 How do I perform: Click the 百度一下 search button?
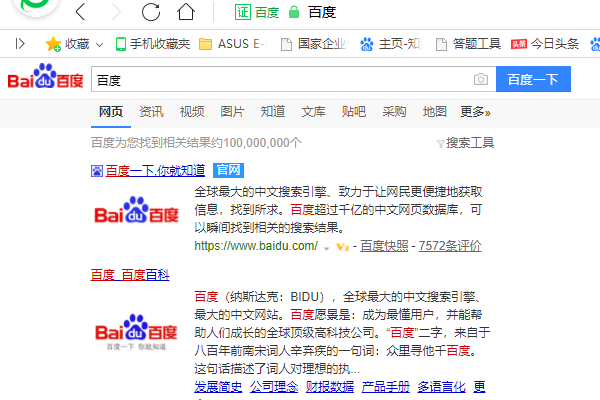pyautogui.click(x=533, y=79)
